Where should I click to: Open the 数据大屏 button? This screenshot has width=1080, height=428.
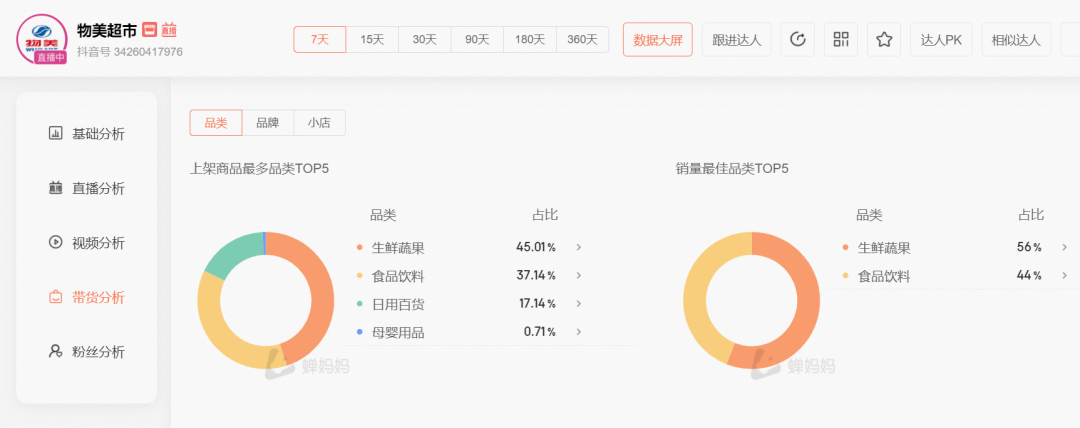658,40
